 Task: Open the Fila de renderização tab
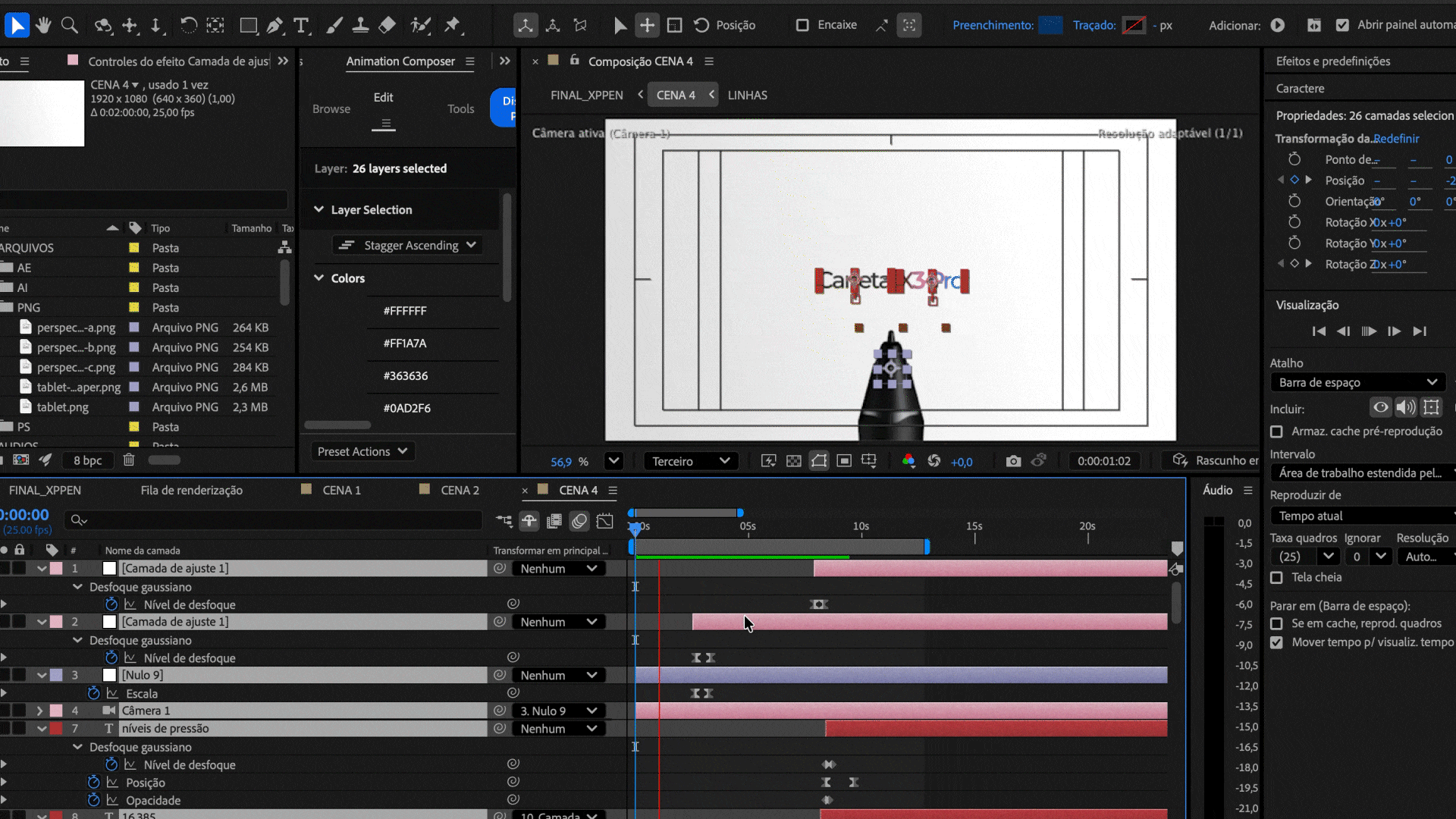(191, 490)
